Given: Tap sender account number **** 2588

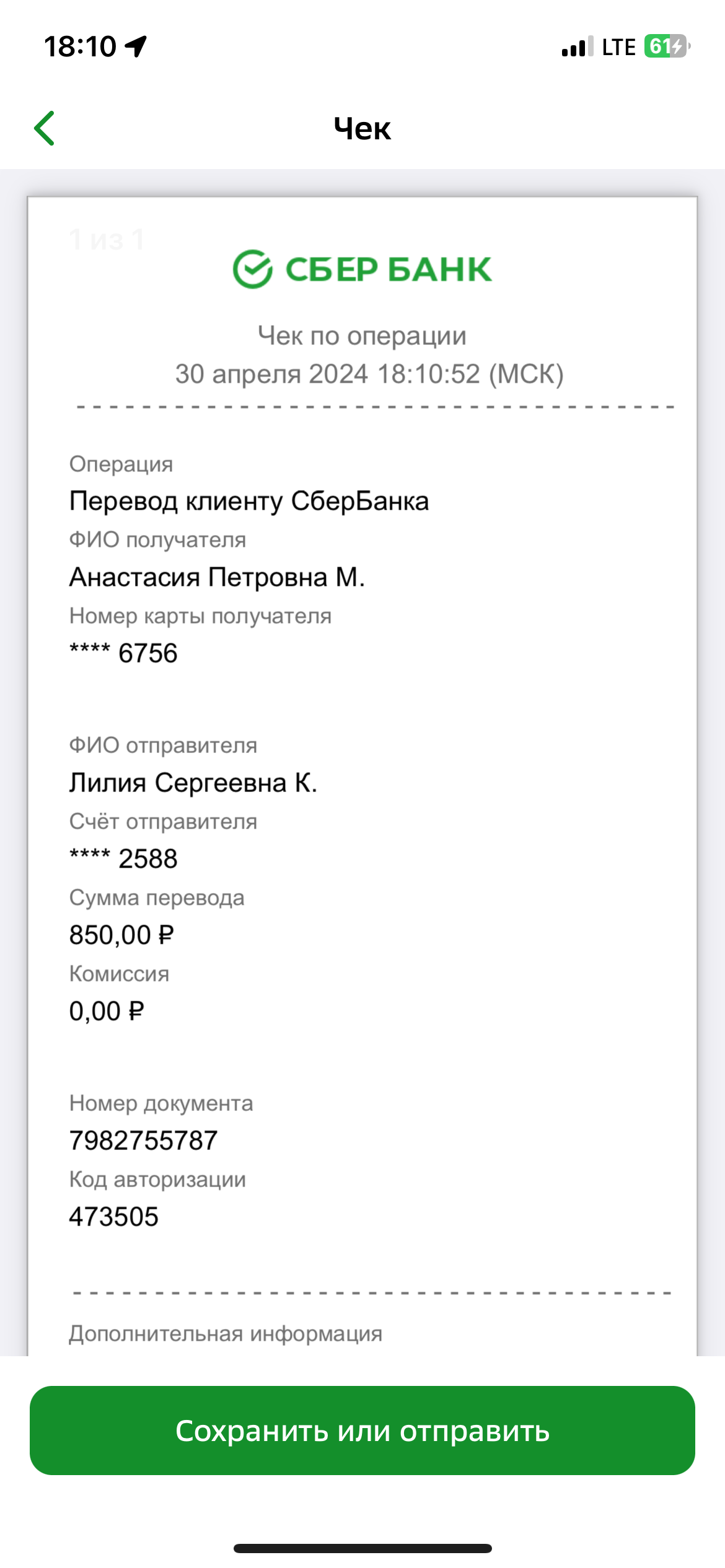Looking at the screenshot, I should click(123, 859).
